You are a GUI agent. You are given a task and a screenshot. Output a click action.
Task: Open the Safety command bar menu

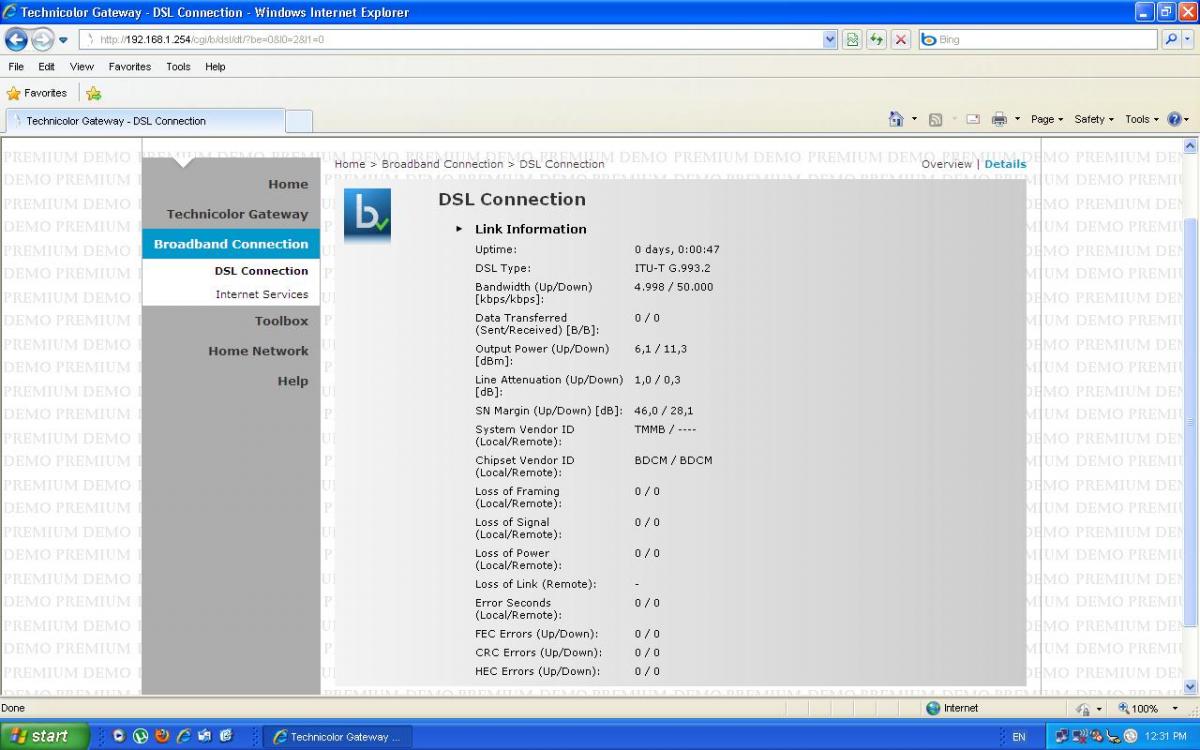tap(1094, 119)
